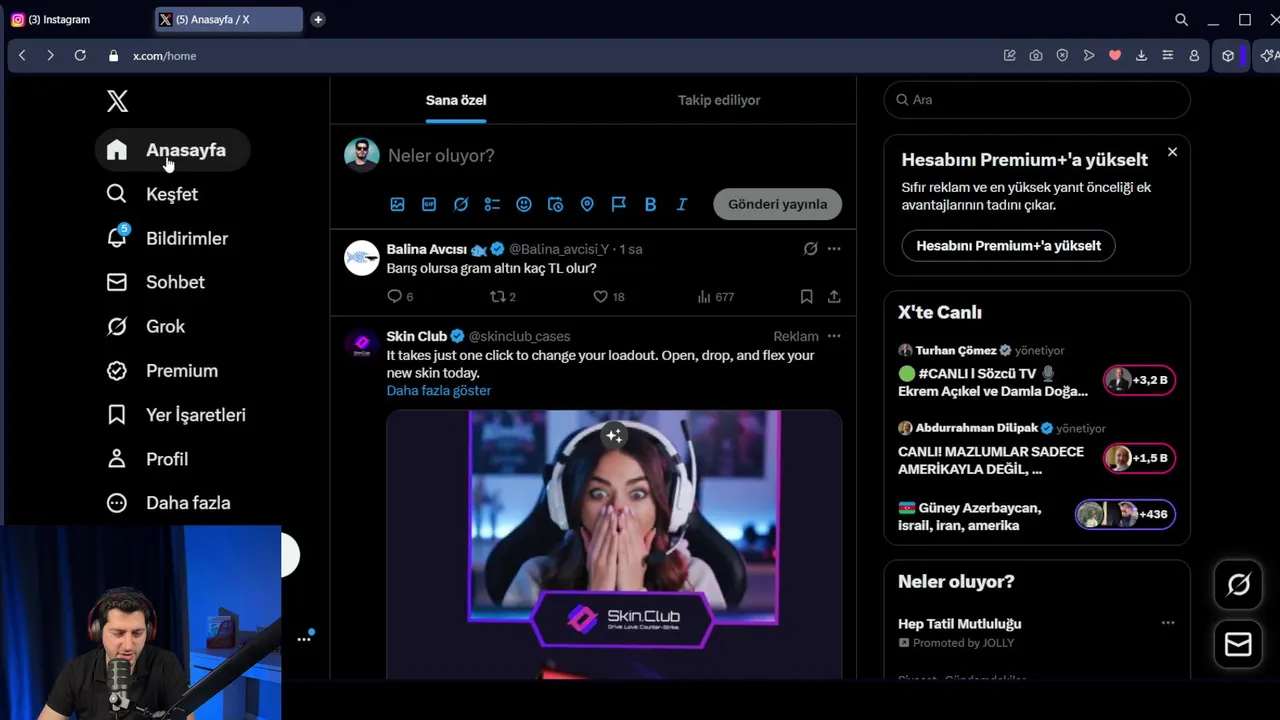Click Hesabını Premium+'a yükselt button
Viewport: 1280px width, 720px height.
(1008, 246)
